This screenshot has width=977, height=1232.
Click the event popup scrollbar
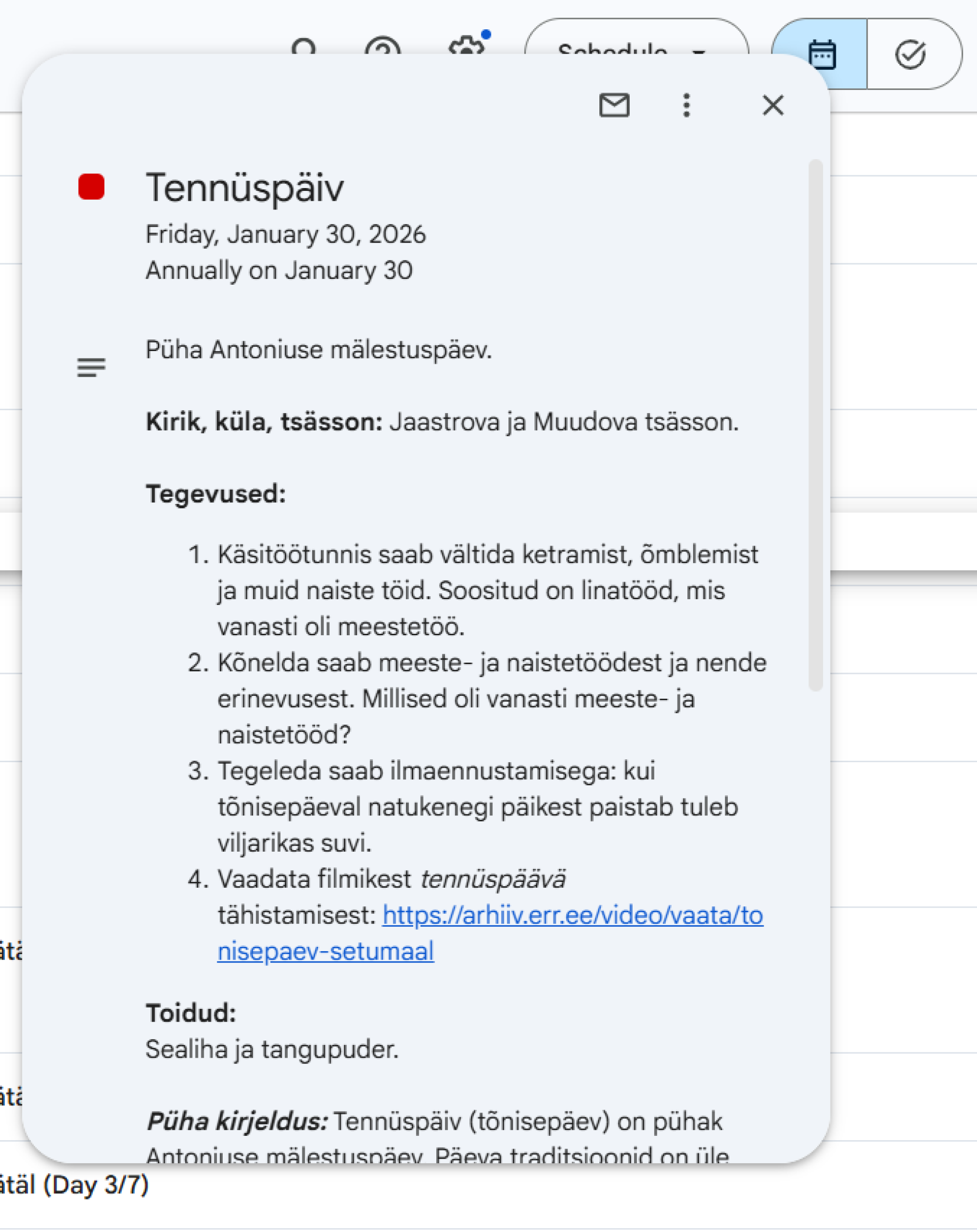point(815,425)
